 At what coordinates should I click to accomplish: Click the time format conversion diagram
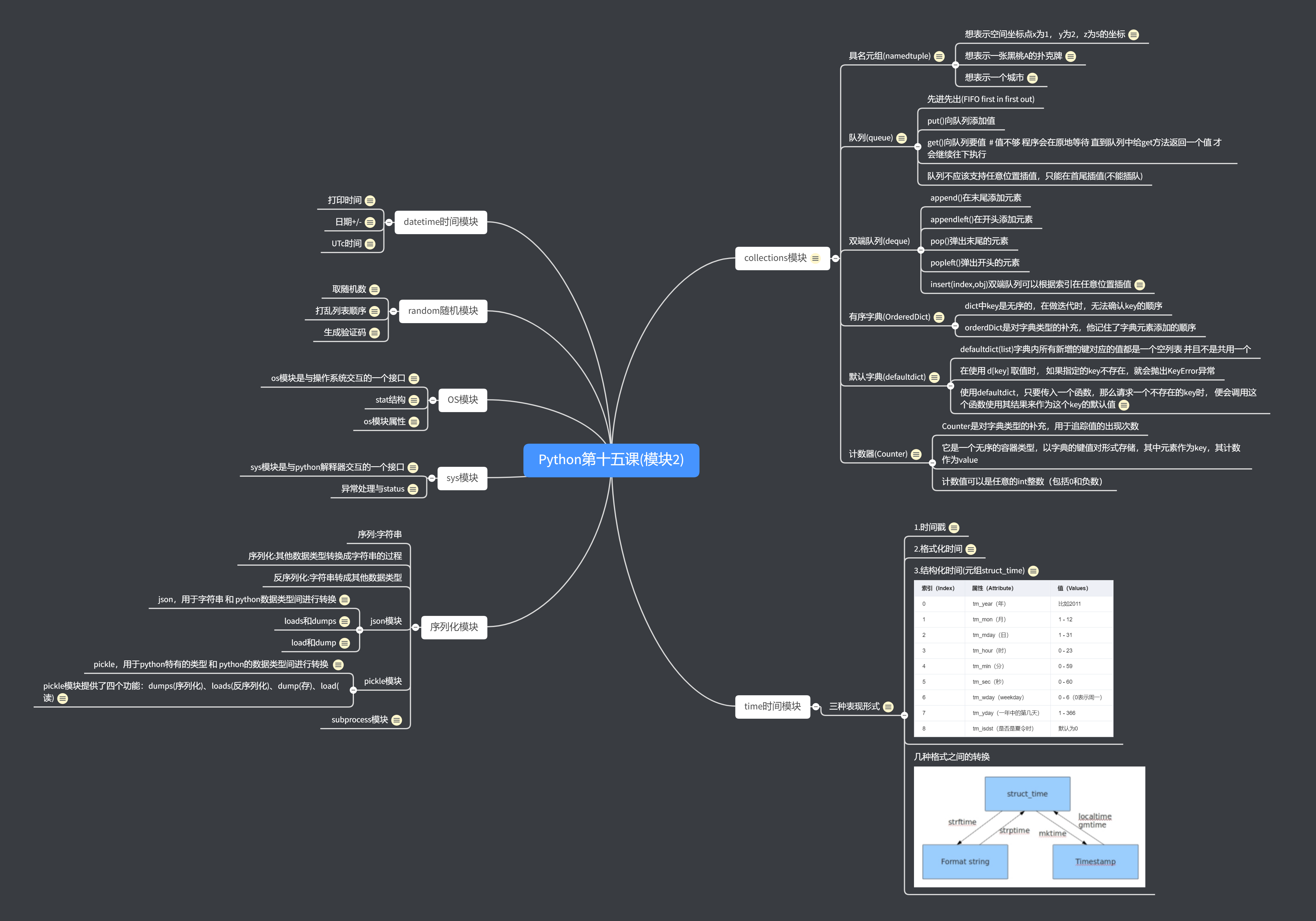(1029, 827)
